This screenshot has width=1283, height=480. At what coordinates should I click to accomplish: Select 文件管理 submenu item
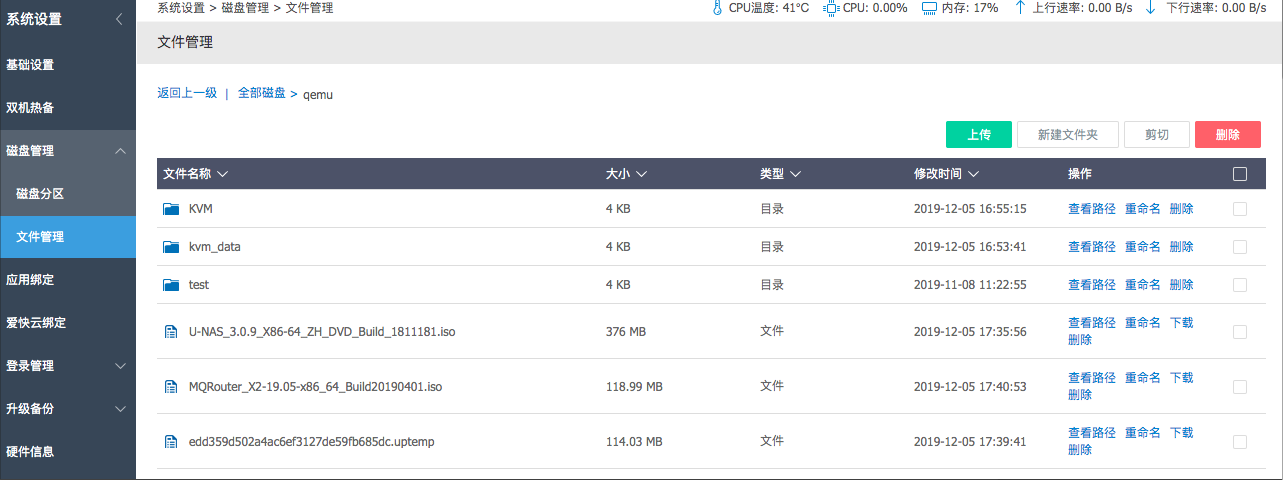click(x=68, y=237)
